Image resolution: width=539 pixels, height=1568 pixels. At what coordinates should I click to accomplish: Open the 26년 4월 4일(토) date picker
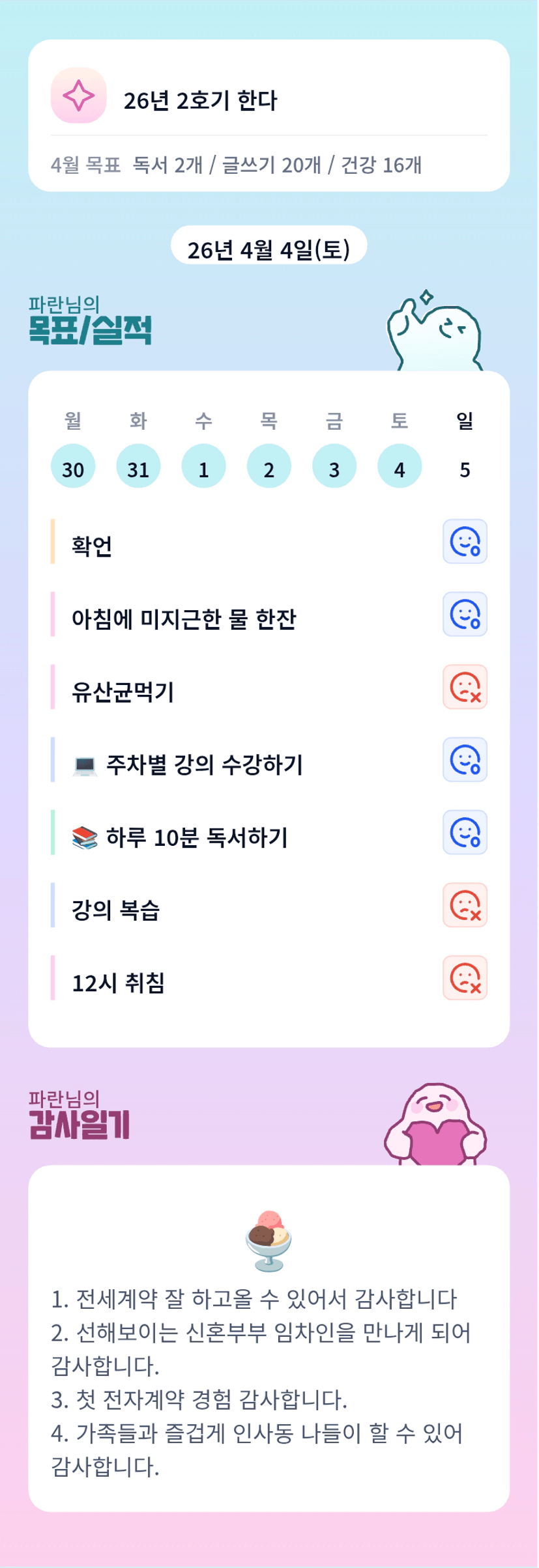(269, 249)
